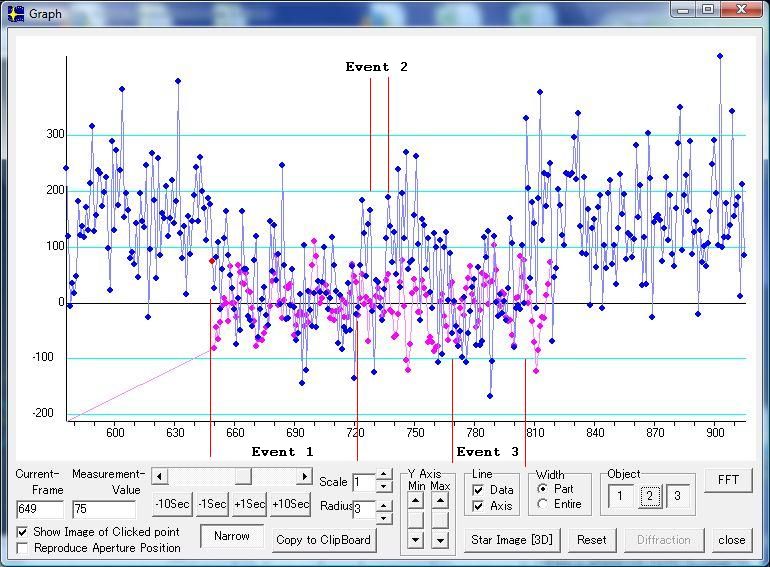Click Y Axis Min up arrow
This screenshot has height=567, width=770.
pos(415,501)
